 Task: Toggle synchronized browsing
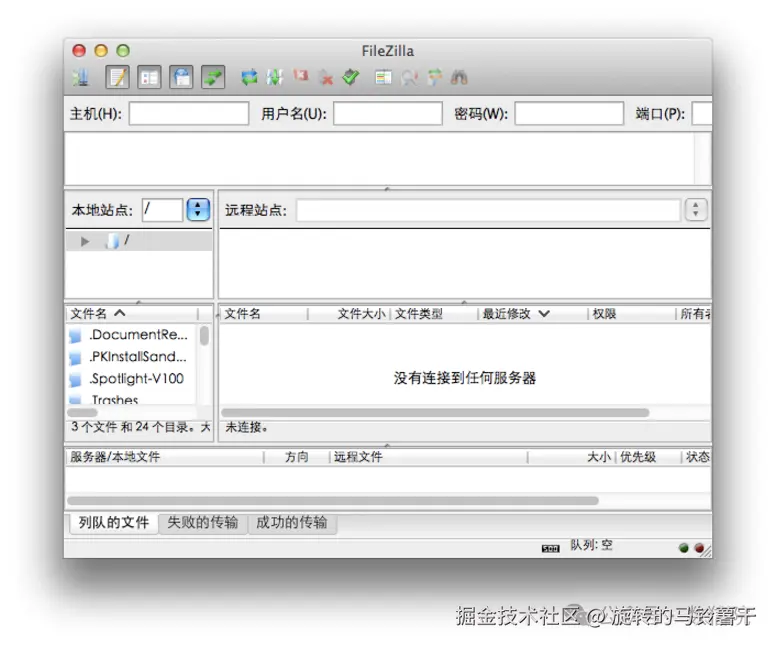434,78
